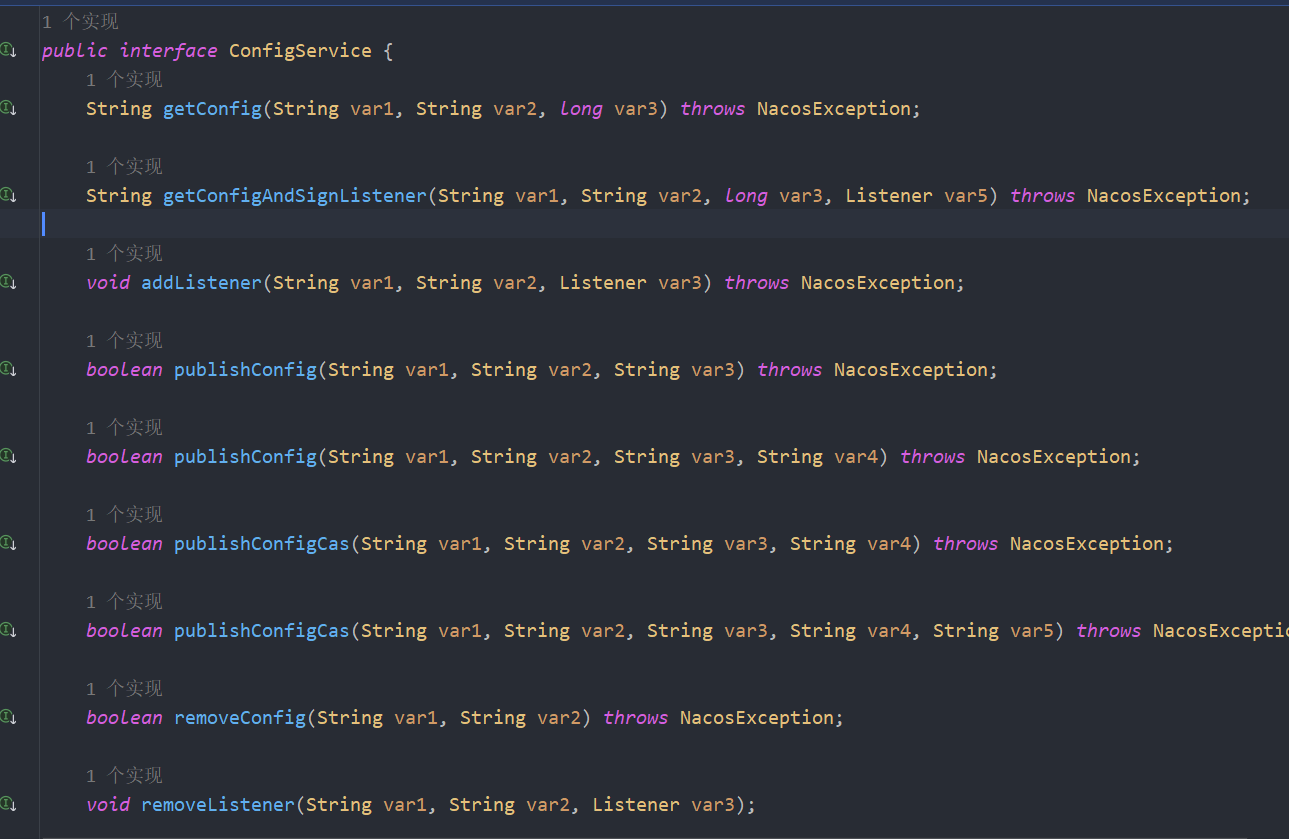Click NacosException on the getConfig line
Image resolution: width=1289 pixels, height=839 pixels.
point(834,109)
